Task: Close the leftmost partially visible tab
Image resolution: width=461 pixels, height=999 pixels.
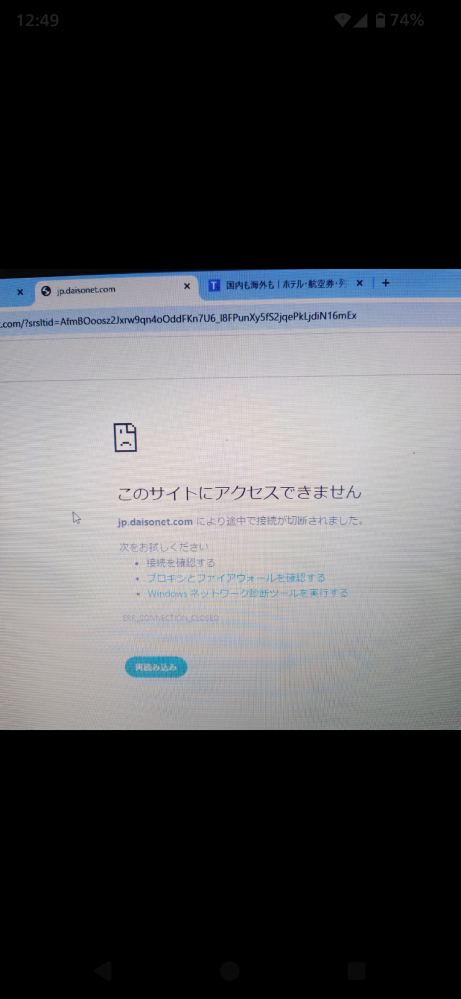Action: coord(20,292)
